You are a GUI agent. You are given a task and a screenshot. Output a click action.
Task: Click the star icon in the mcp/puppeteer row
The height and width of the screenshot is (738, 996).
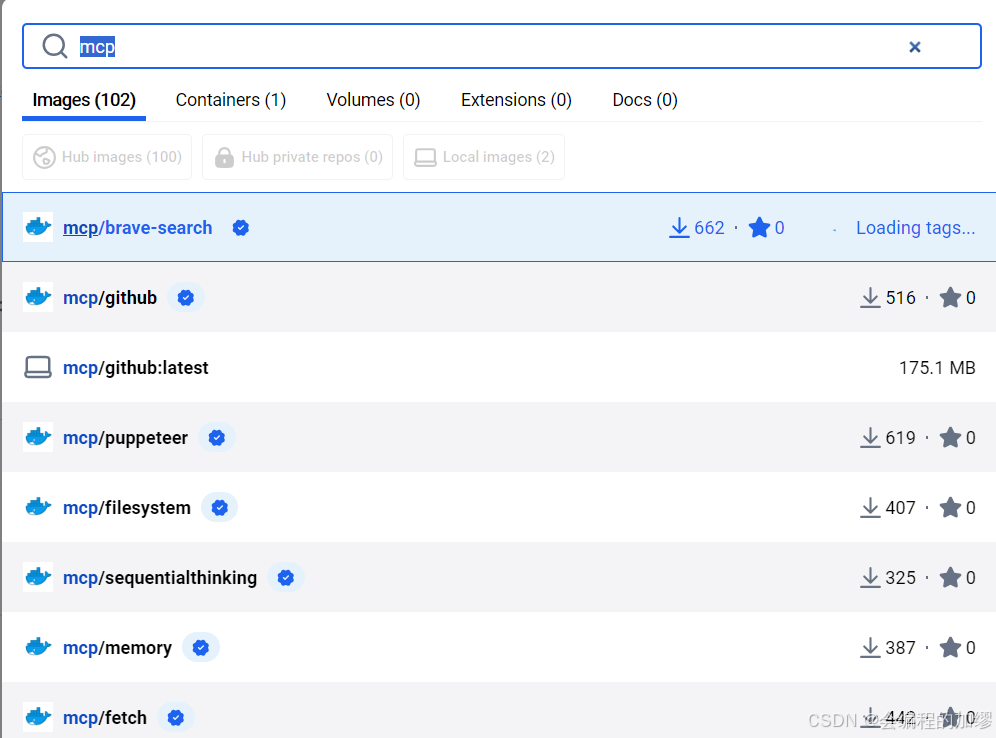pos(950,438)
